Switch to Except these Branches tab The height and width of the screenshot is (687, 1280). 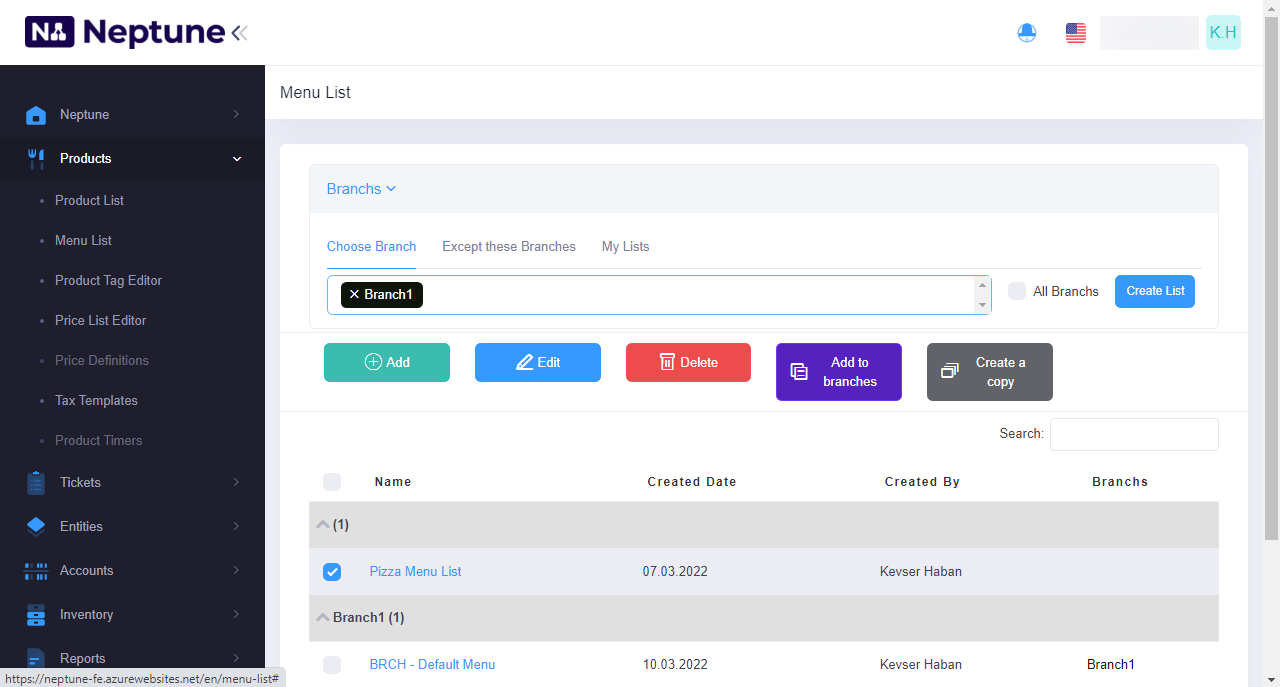[508, 247]
